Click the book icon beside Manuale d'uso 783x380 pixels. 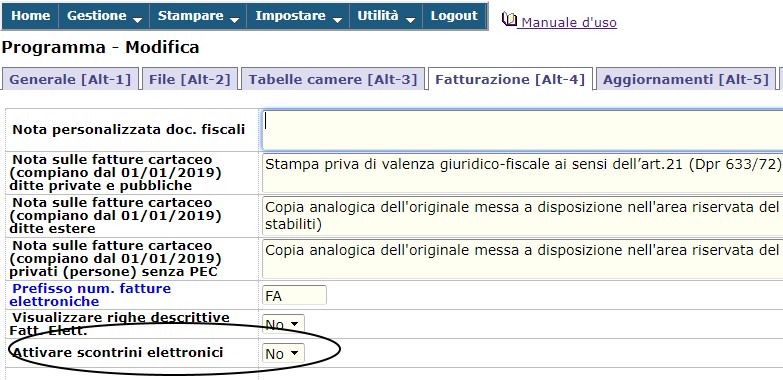point(509,19)
